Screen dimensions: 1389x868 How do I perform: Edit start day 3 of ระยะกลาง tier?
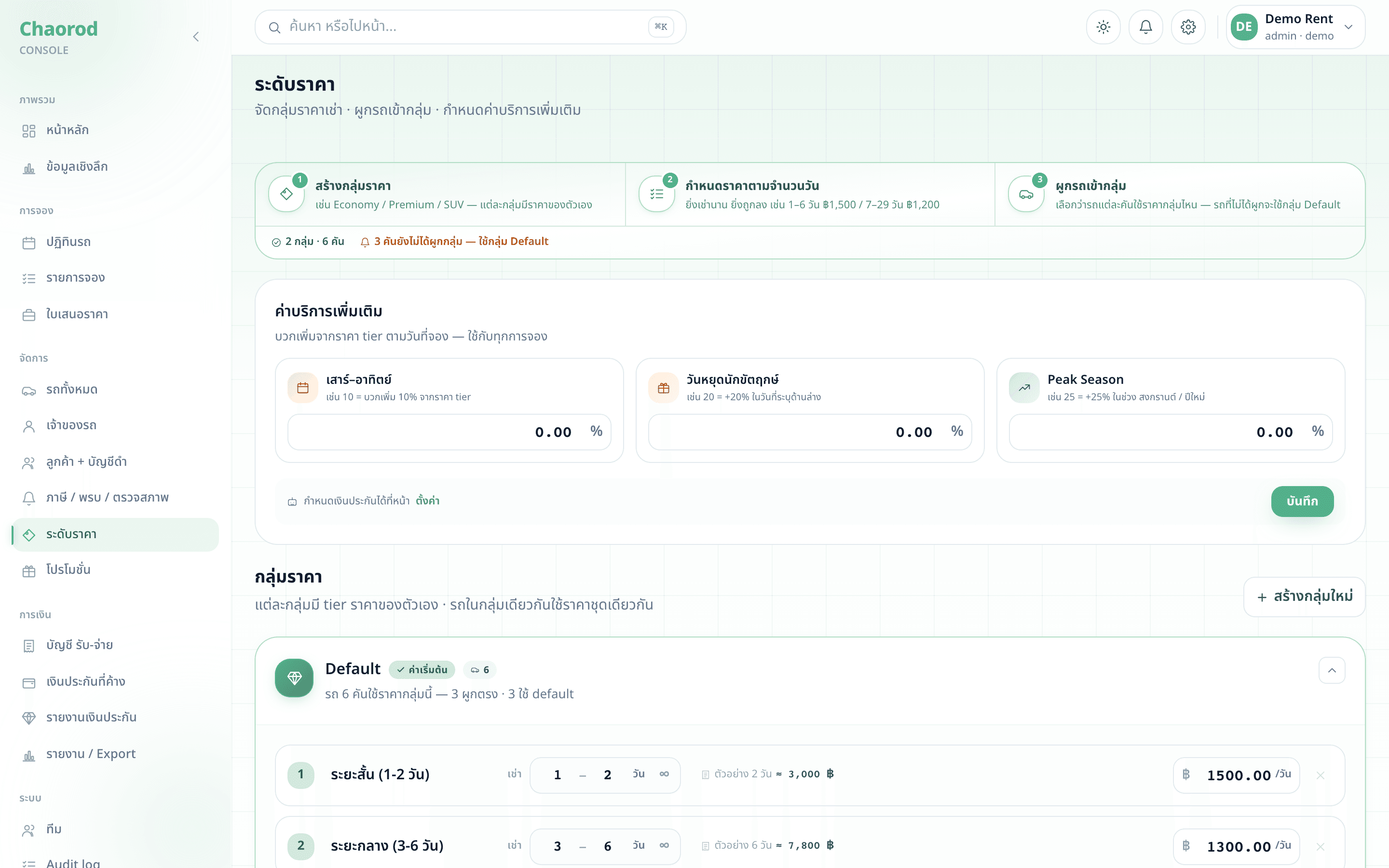point(558,846)
